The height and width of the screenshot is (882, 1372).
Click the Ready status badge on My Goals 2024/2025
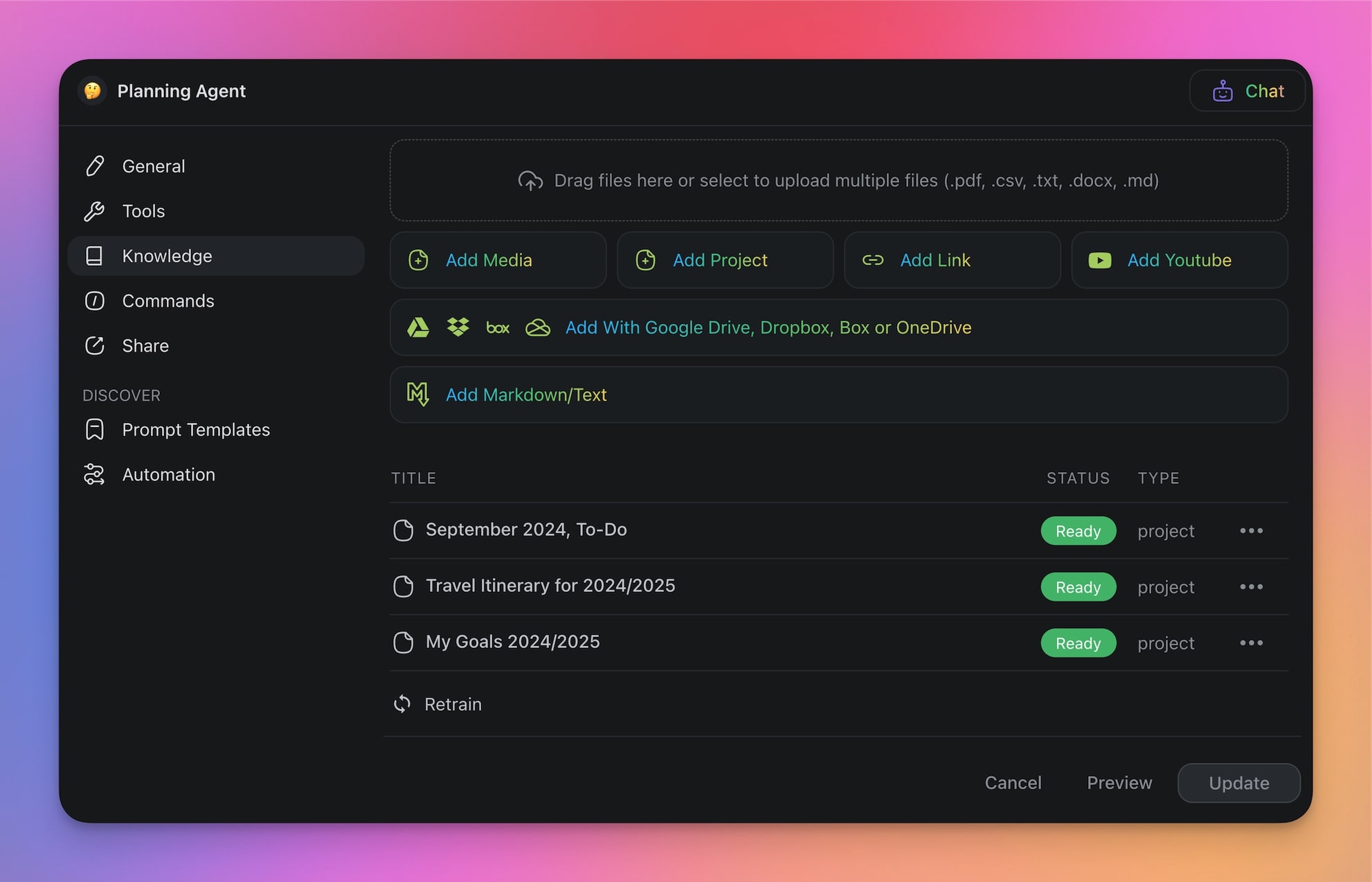coord(1078,642)
